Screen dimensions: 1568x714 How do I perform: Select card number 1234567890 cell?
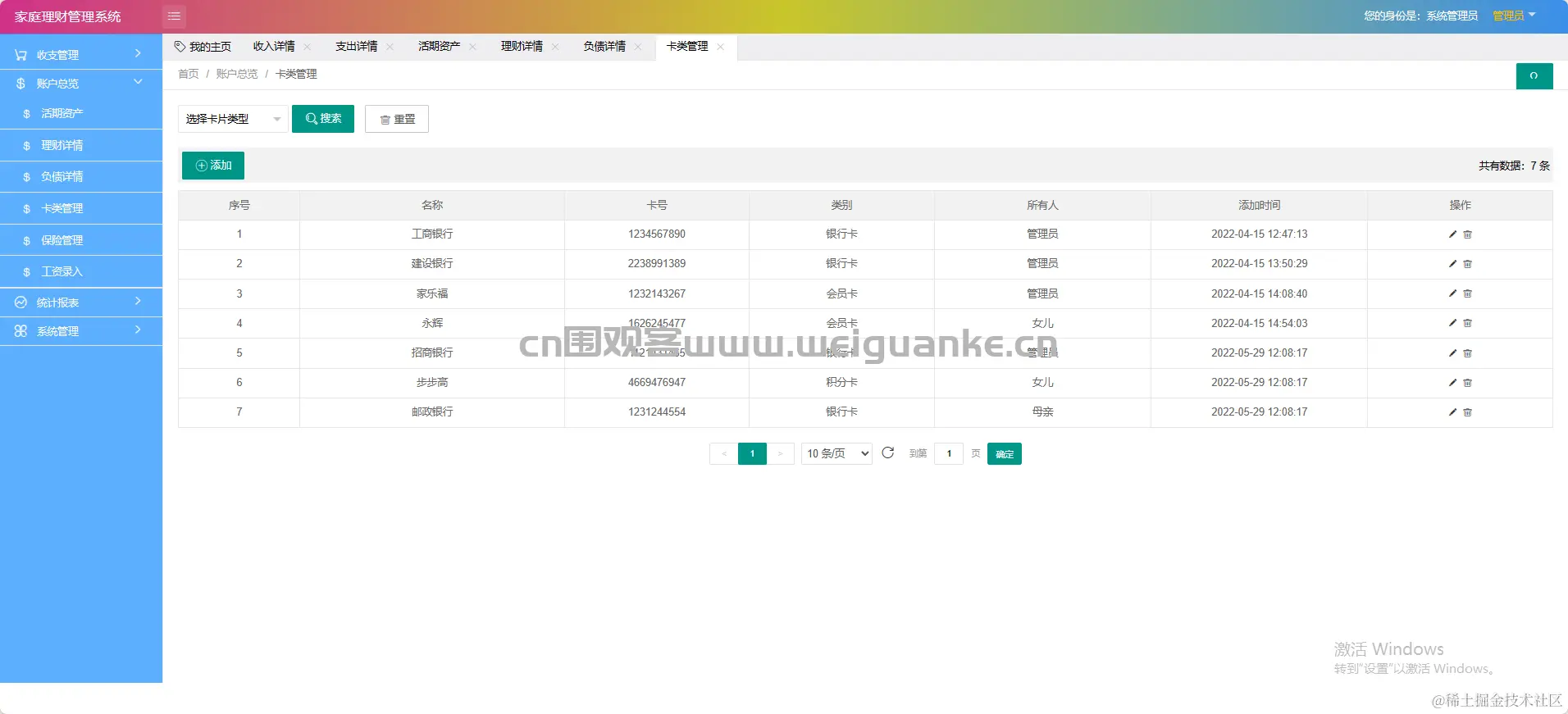[x=657, y=234]
